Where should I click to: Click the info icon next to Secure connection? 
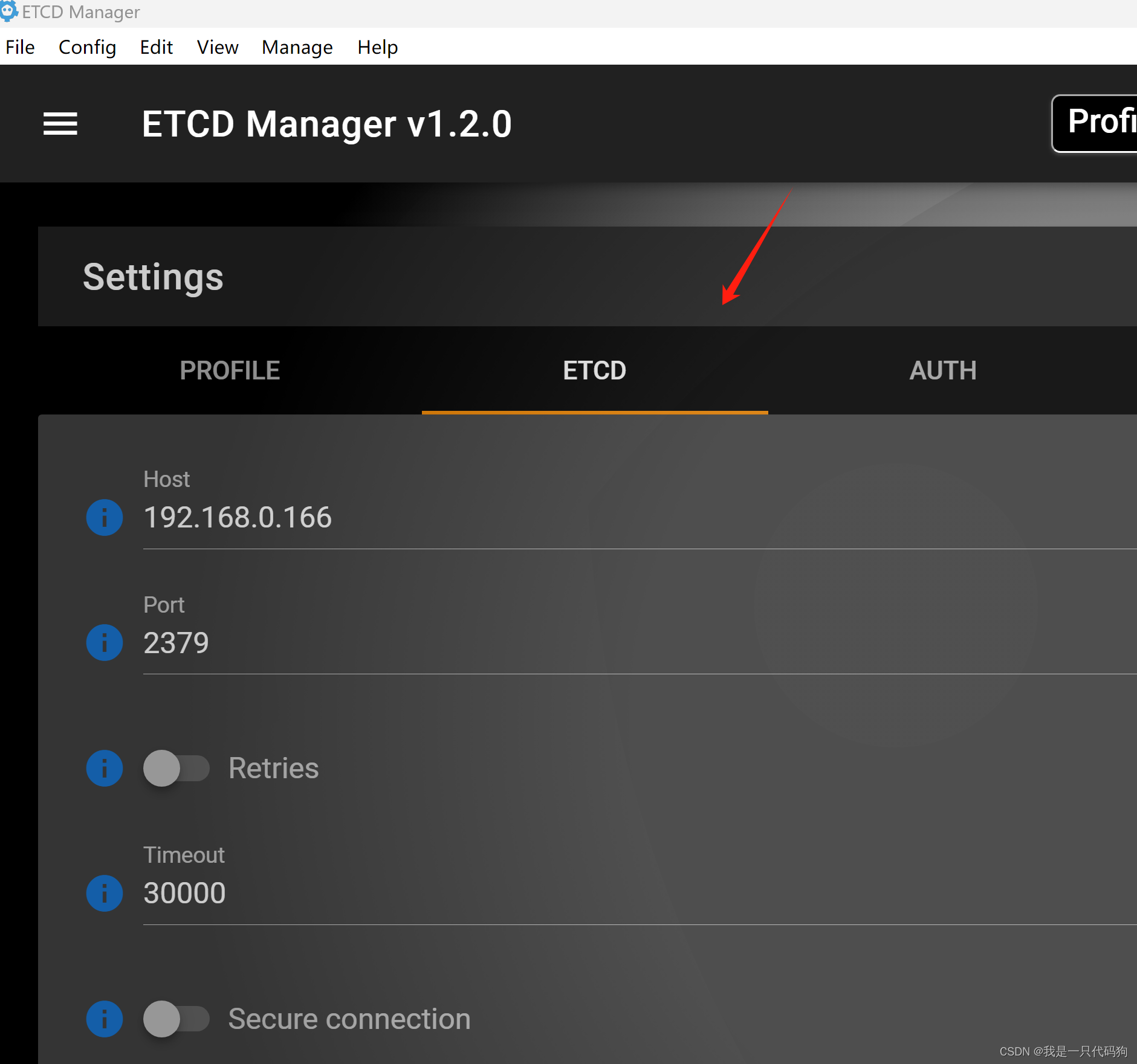point(104,1019)
